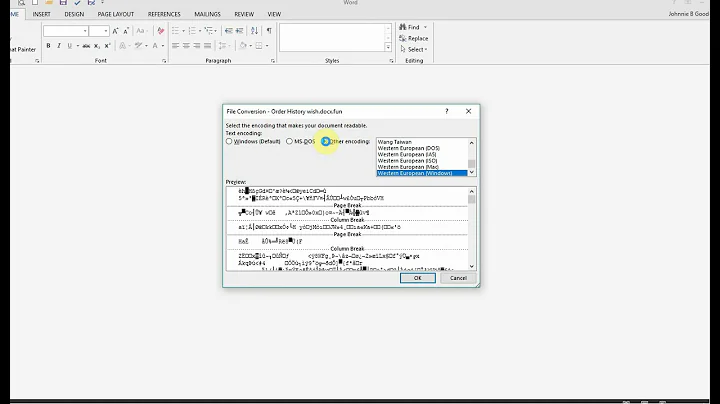
Task: Open the DESIGN ribbon tab
Action: [x=74, y=14]
